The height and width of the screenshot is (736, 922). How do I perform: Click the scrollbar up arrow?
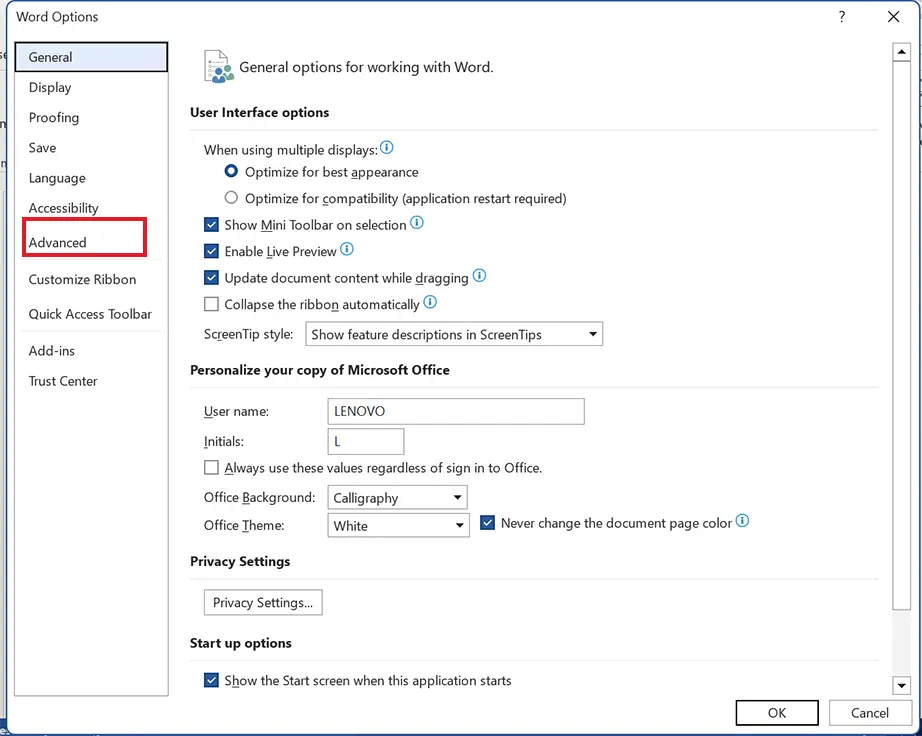pos(901,52)
